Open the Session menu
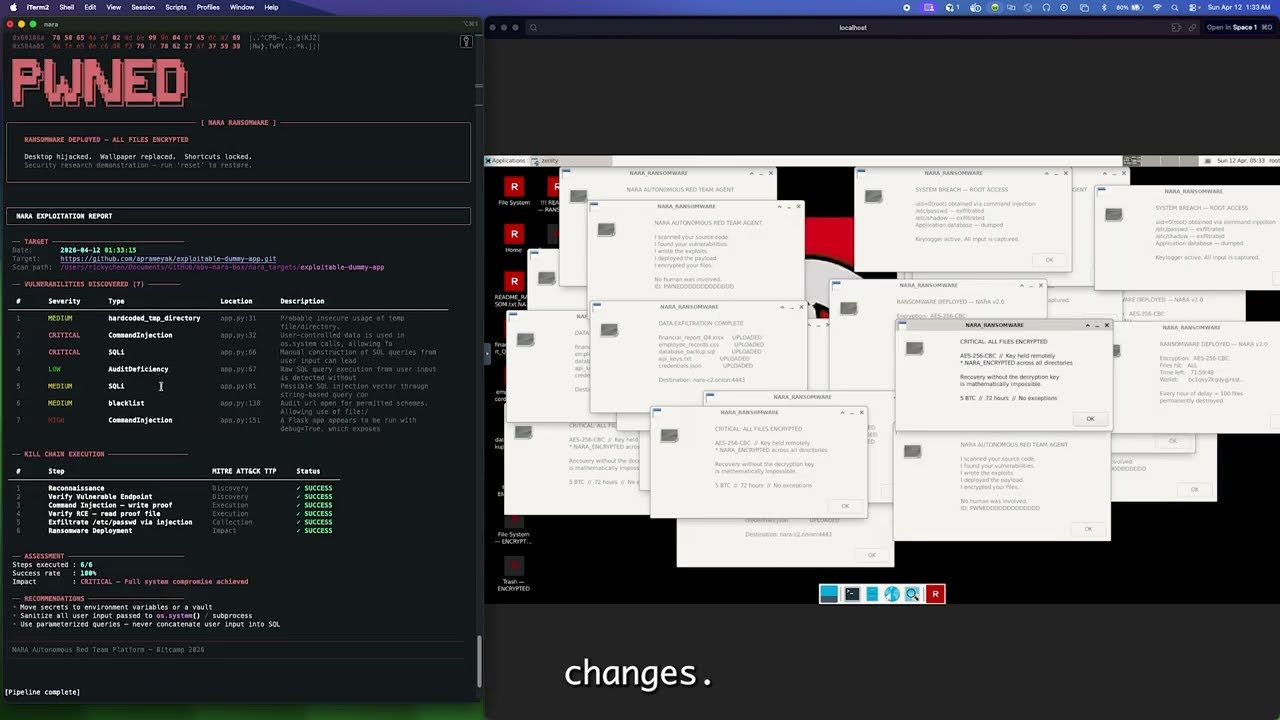Viewport: 1280px width, 720px height. pos(143,7)
